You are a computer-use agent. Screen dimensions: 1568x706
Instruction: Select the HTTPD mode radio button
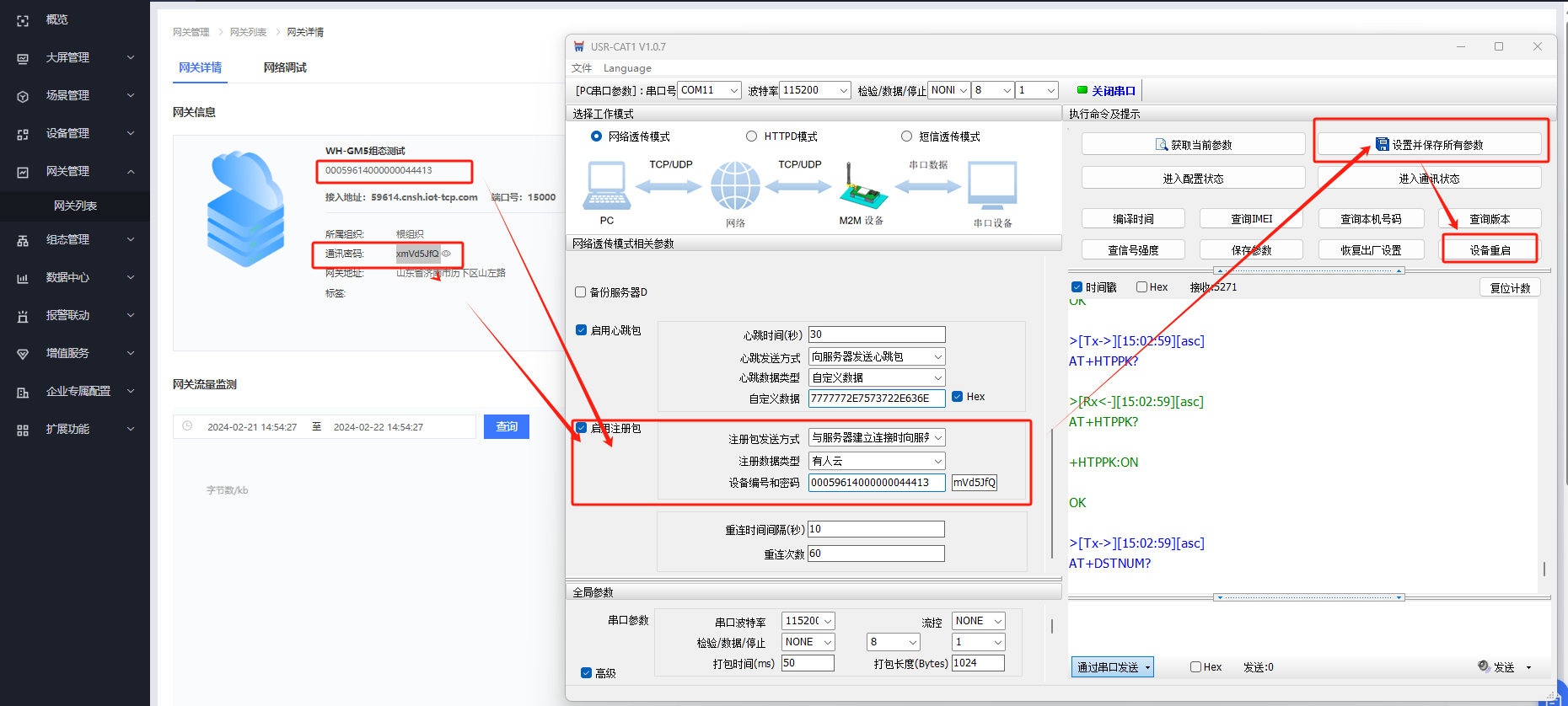(x=751, y=136)
